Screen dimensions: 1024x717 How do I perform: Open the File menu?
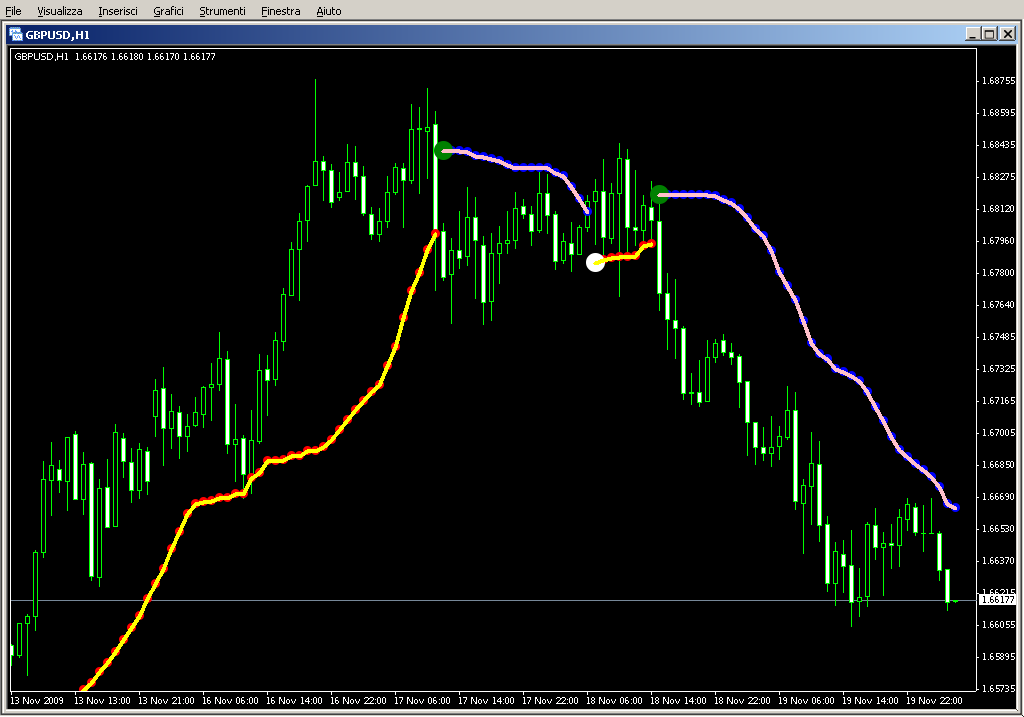click(13, 11)
